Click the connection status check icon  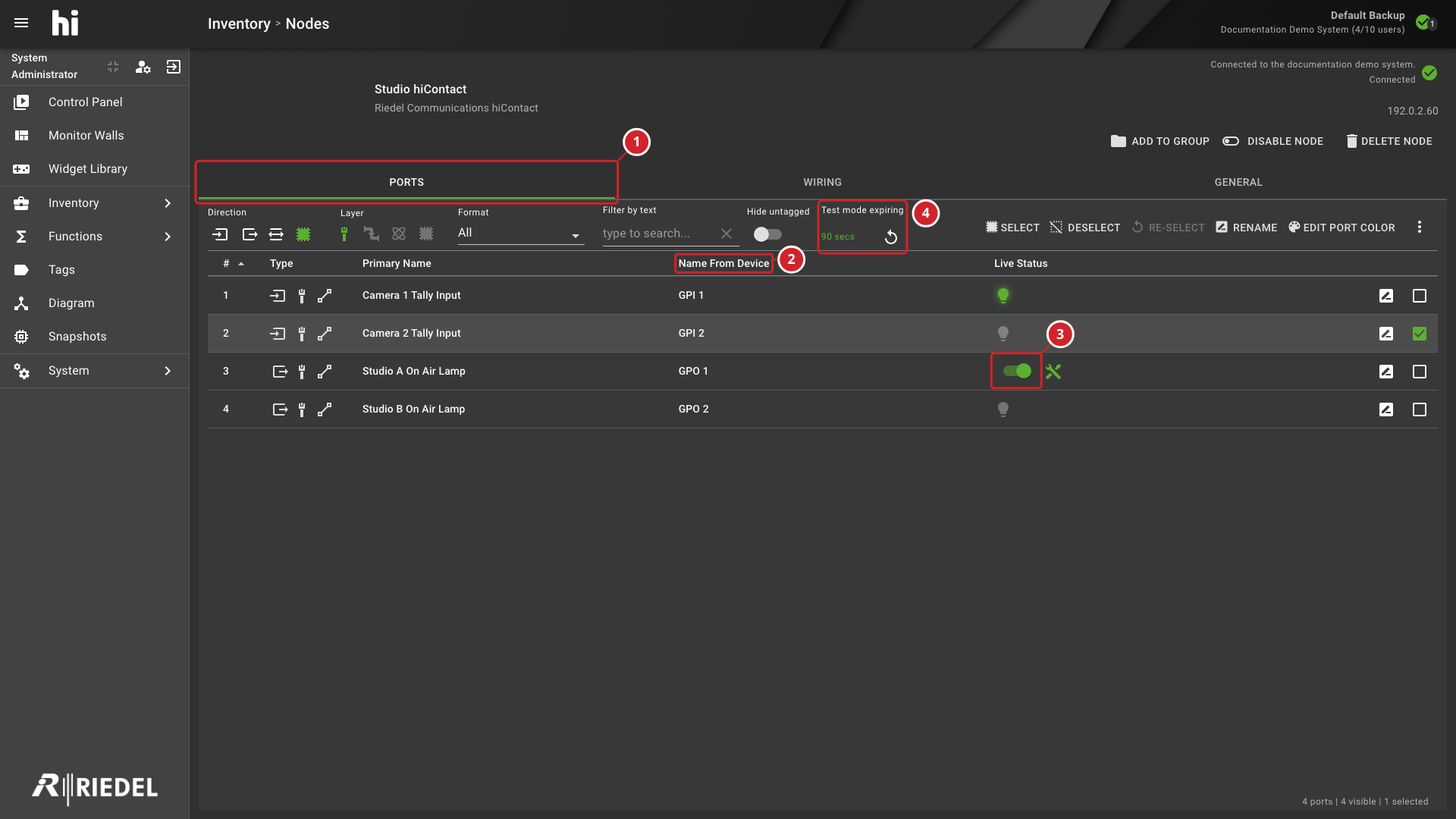[x=1429, y=73]
